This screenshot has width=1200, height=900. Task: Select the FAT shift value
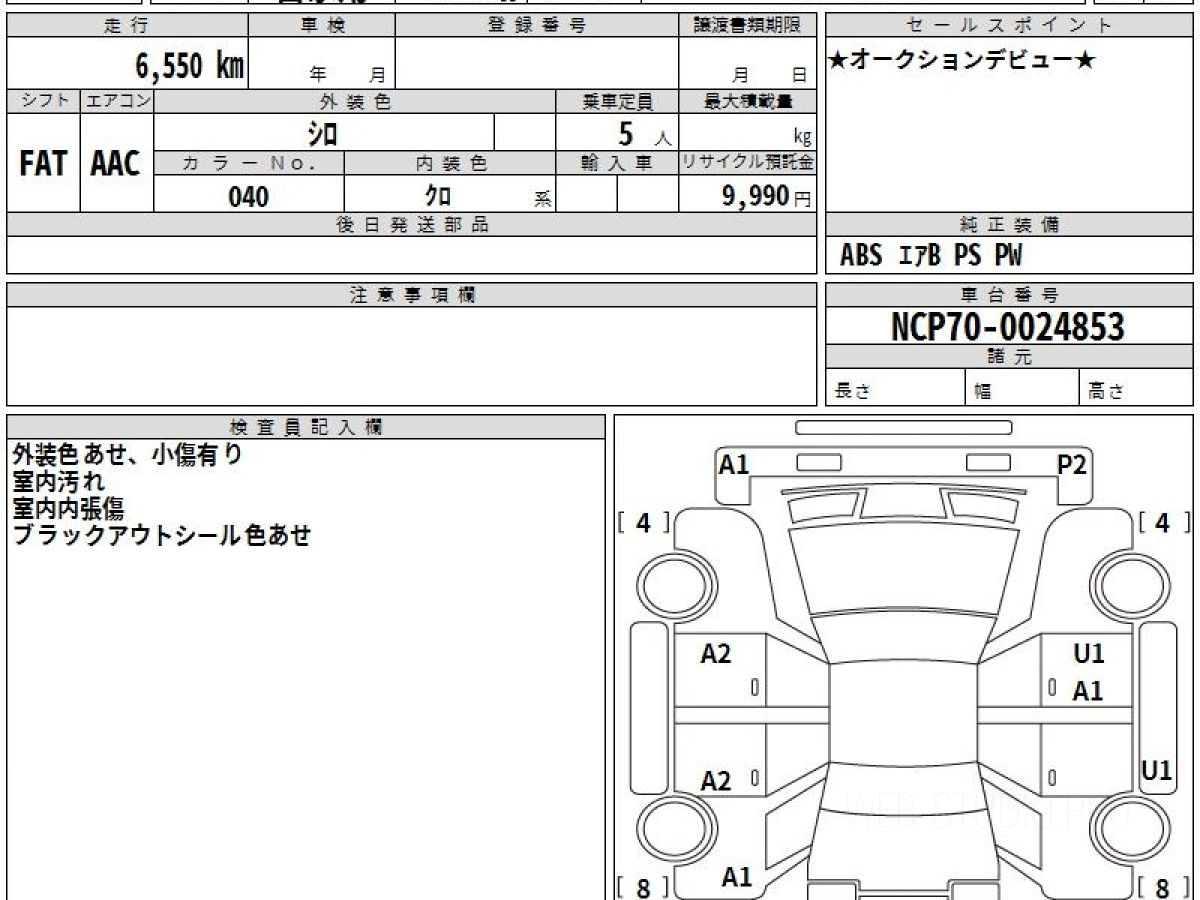(x=43, y=163)
